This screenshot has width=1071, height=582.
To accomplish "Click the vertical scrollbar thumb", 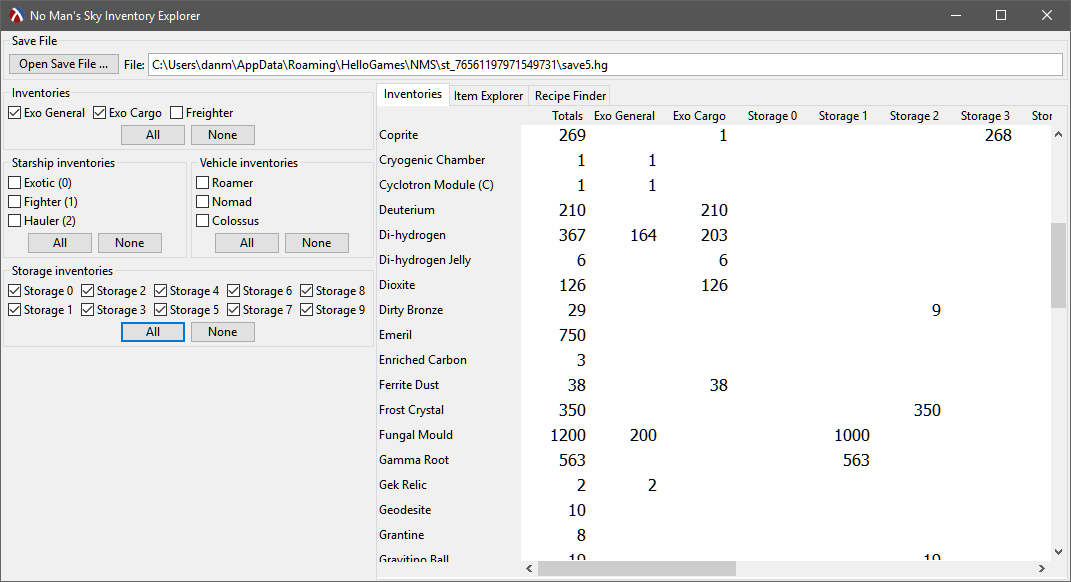I will click(x=1058, y=265).
